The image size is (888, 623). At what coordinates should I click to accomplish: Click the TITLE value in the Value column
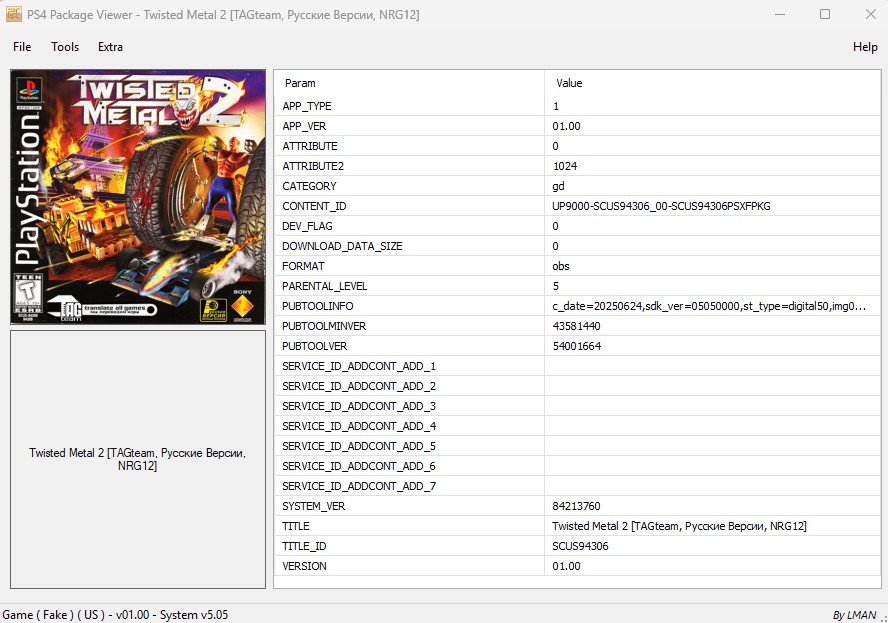click(680, 526)
